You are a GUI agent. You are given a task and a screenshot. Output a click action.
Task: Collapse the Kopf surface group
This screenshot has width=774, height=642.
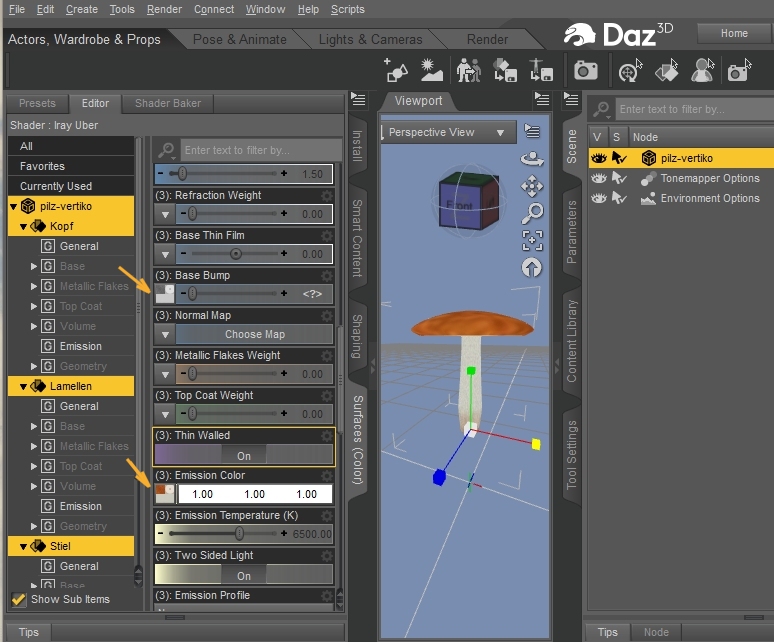[x=23, y=227]
